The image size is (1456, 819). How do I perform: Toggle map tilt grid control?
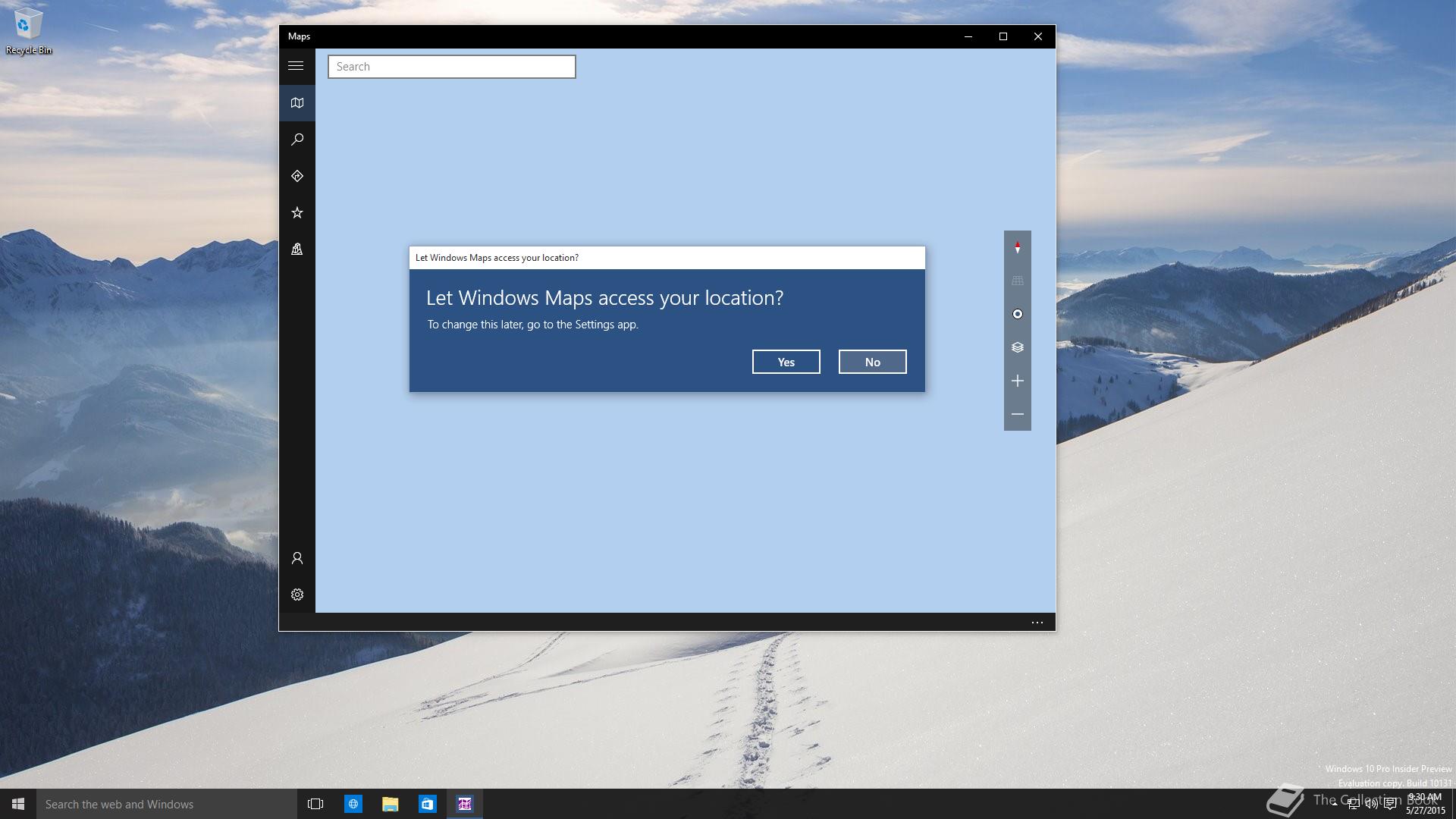coord(1018,281)
